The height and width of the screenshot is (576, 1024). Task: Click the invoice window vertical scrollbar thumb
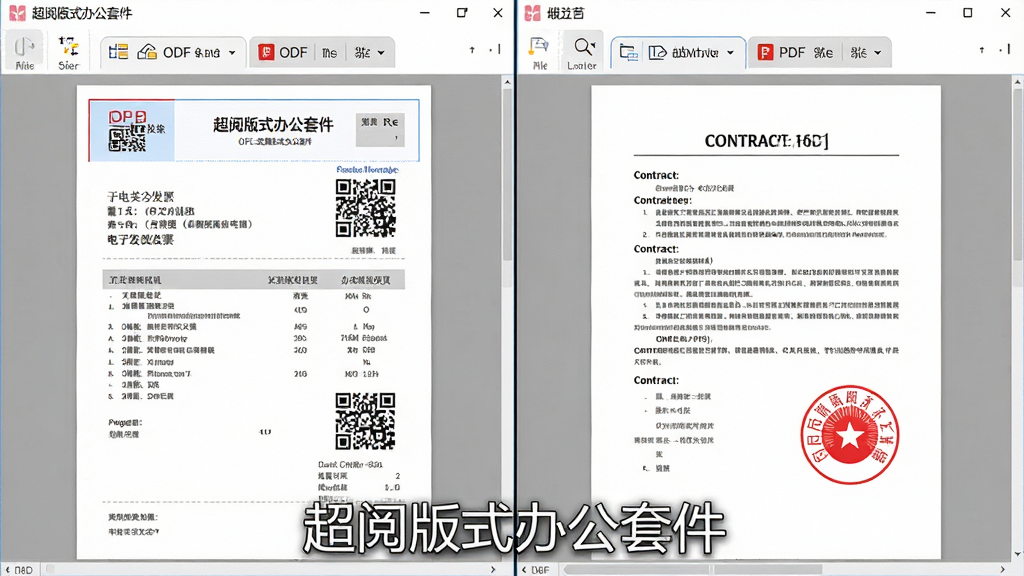pyautogui.click(x=507, y=173)
